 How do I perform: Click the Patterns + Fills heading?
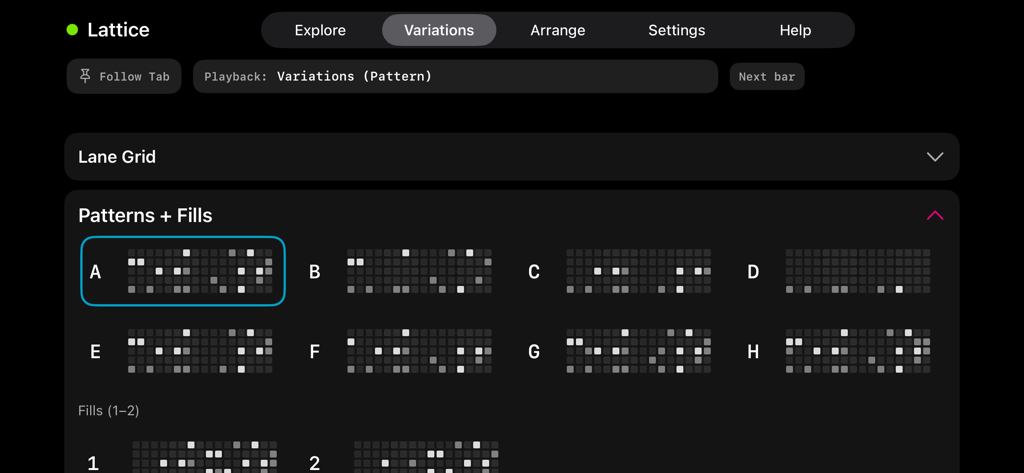coord(145,216)
